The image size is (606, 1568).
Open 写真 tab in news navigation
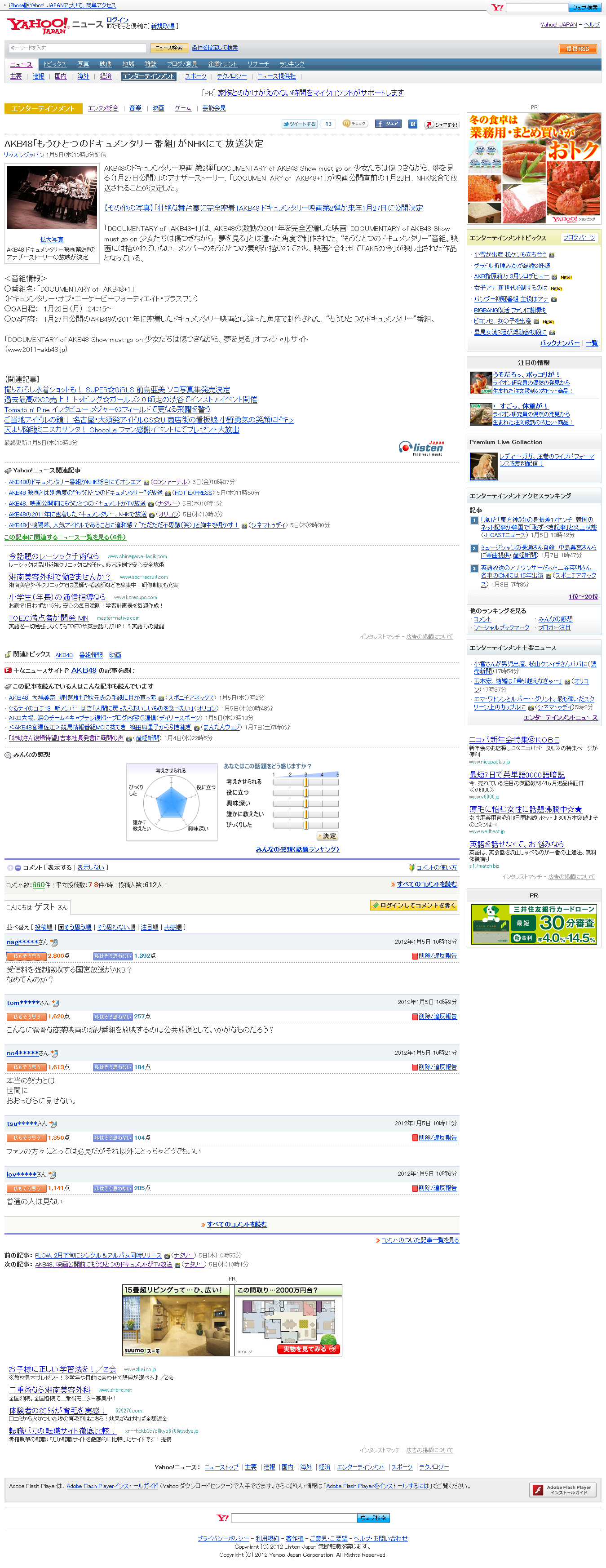84,64
